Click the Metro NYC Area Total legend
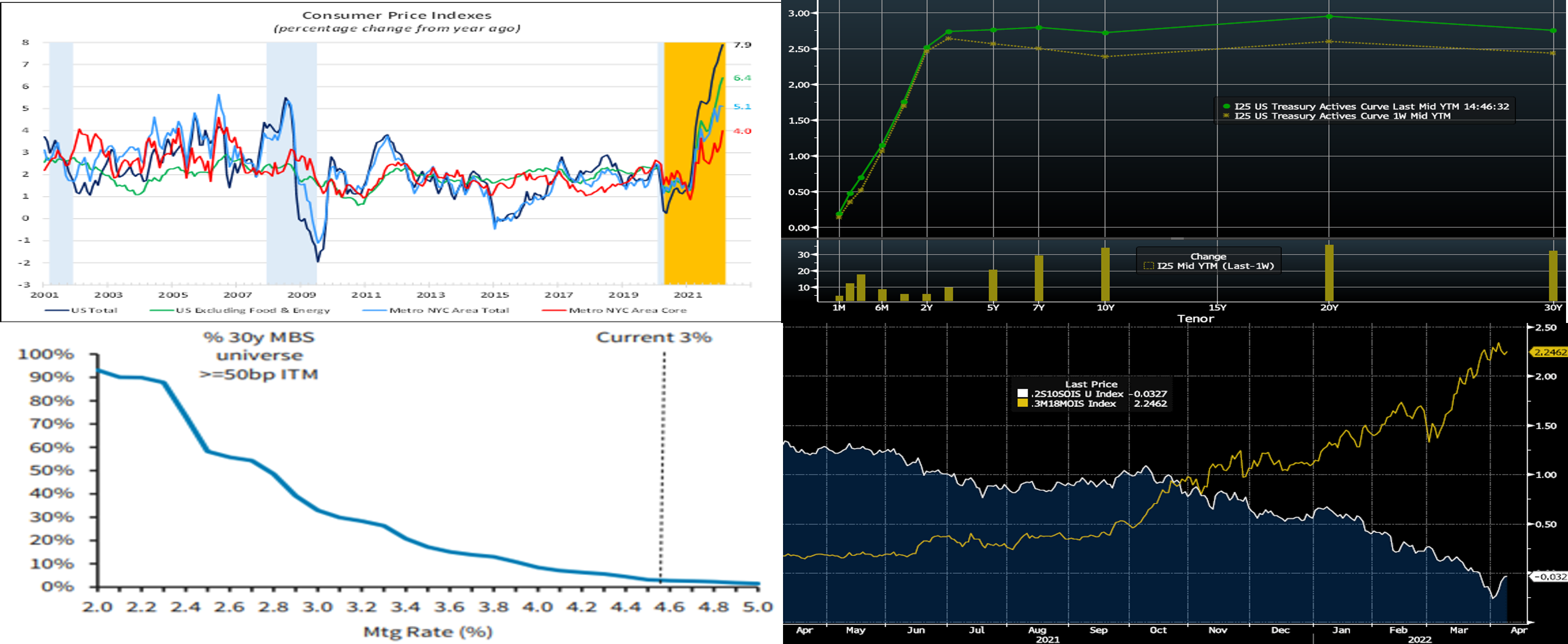Screen dimensions: 1568x644 tap(449, 310)
